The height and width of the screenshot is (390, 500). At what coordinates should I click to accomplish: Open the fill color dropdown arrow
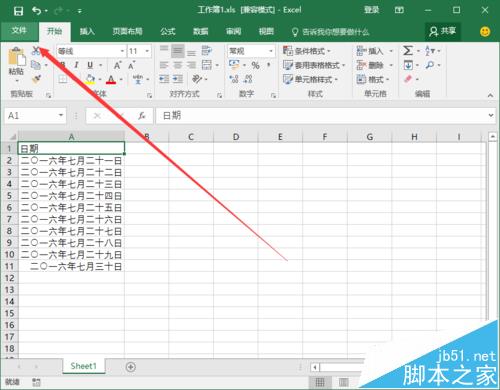[x=100, y=80]
